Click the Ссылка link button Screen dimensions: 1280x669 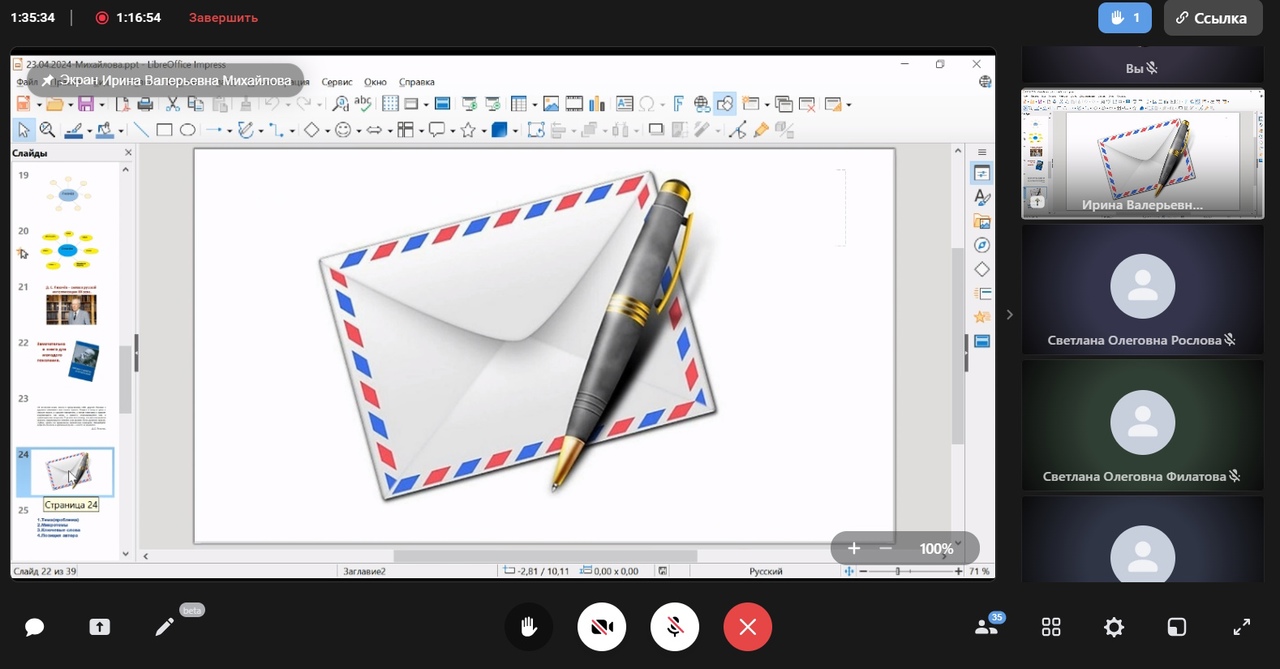(1213, 18)
